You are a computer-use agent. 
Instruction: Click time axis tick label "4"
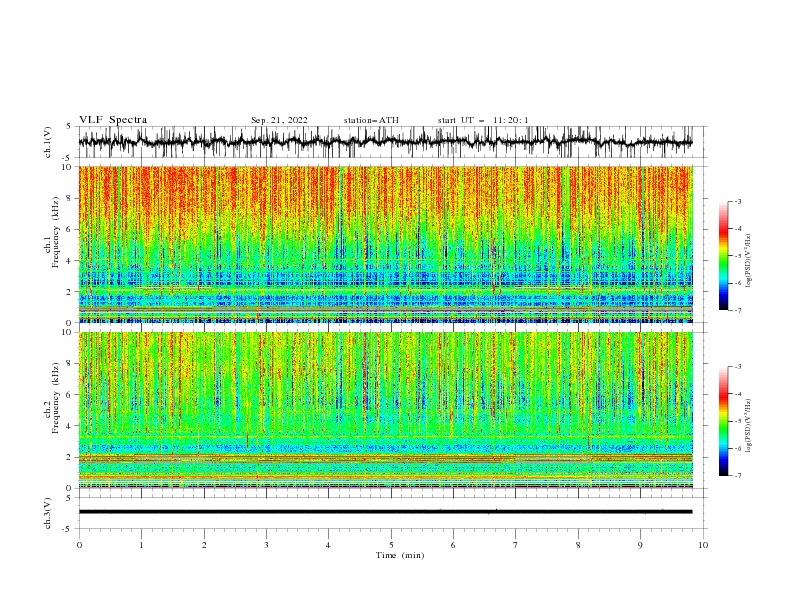pyautogui.click(x=328, y=545)
